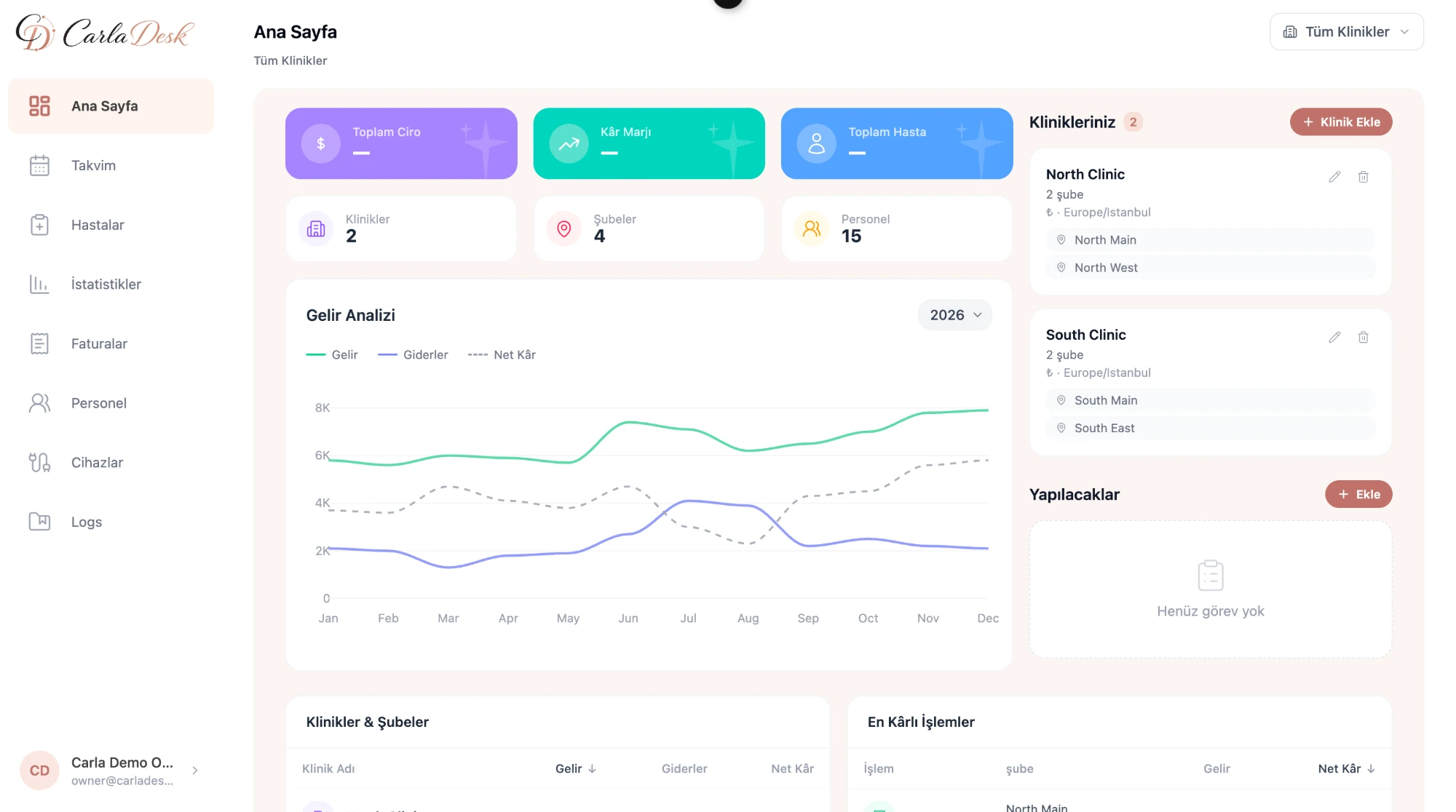Click the İstatistikler chart icon
Image resolution: width=1456 pixels, height=812 pixels.
39,284
